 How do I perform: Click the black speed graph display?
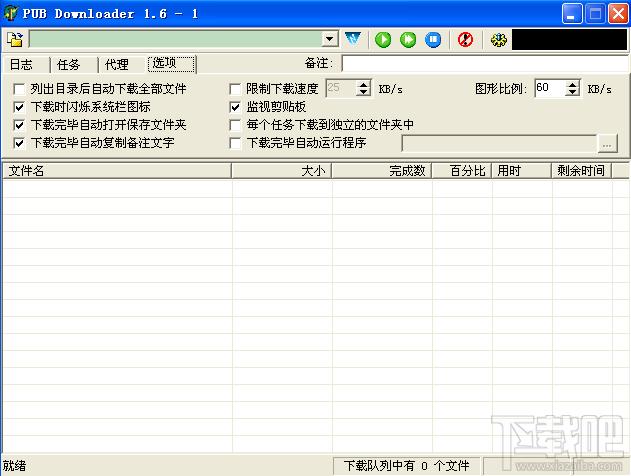569,39
